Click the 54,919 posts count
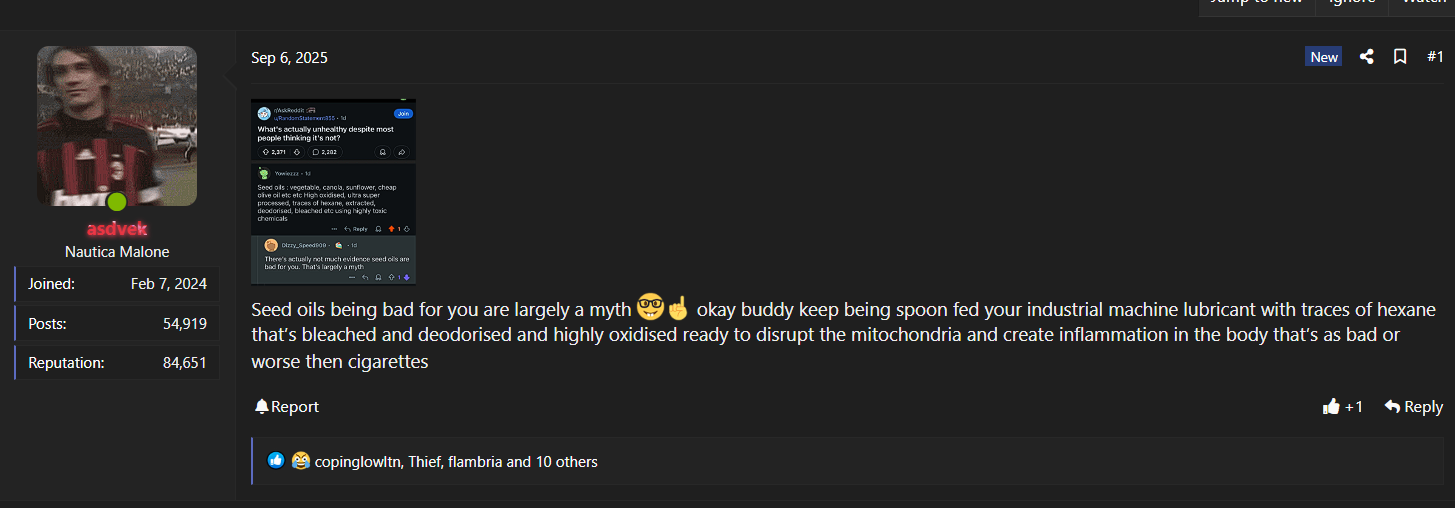 click(x=185, y=323)
